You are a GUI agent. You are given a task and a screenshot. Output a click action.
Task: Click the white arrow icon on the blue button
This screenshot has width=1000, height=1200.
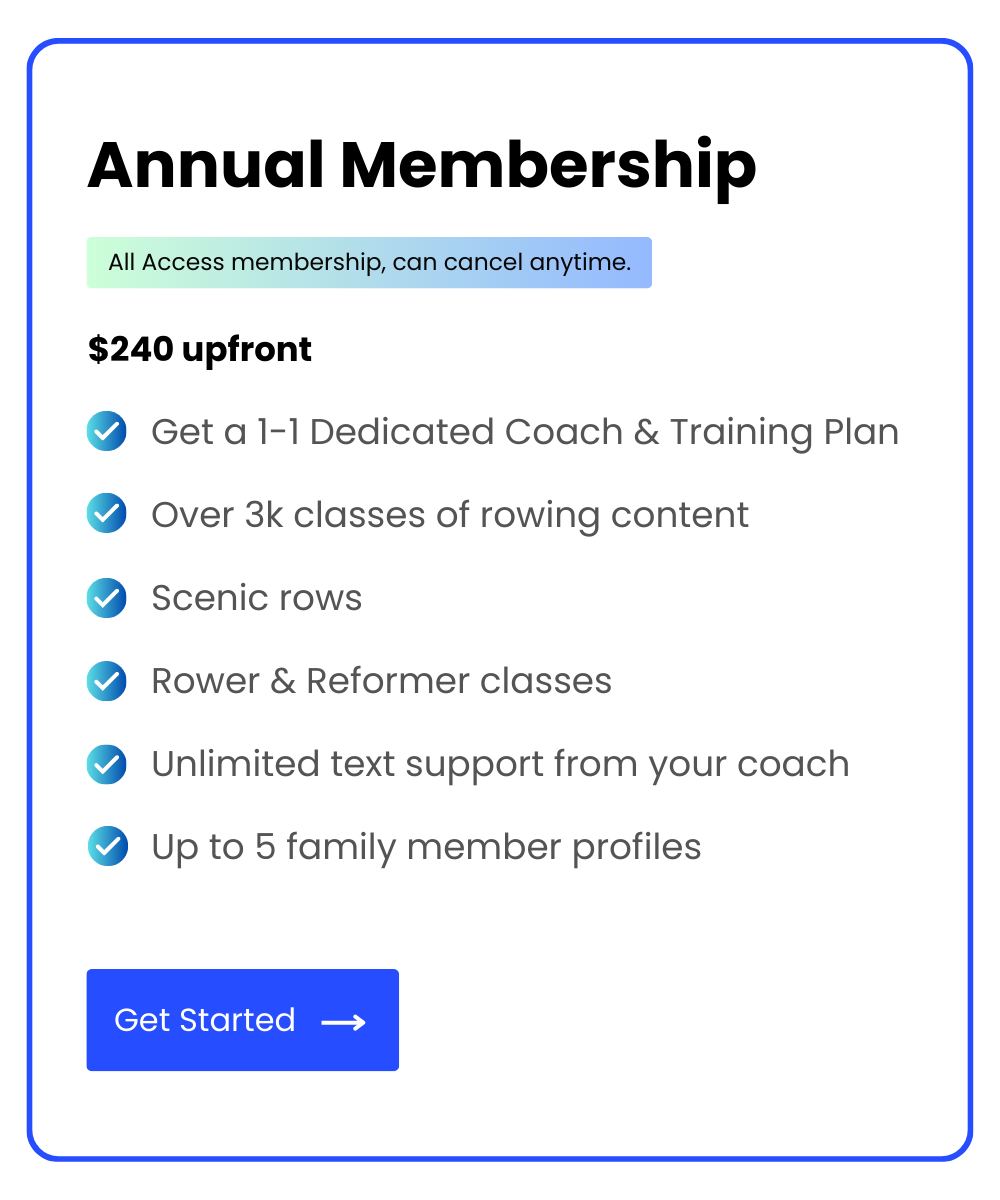(343, 1021)
